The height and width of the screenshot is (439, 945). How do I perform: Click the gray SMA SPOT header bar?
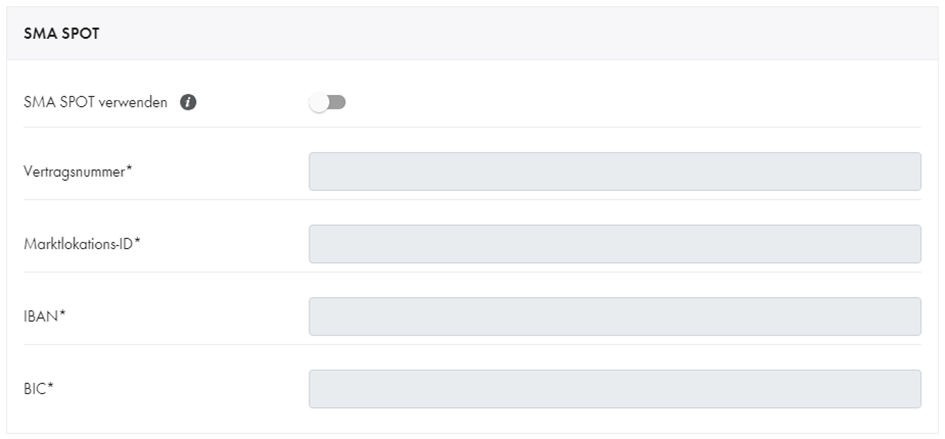[x=472, y=34]
